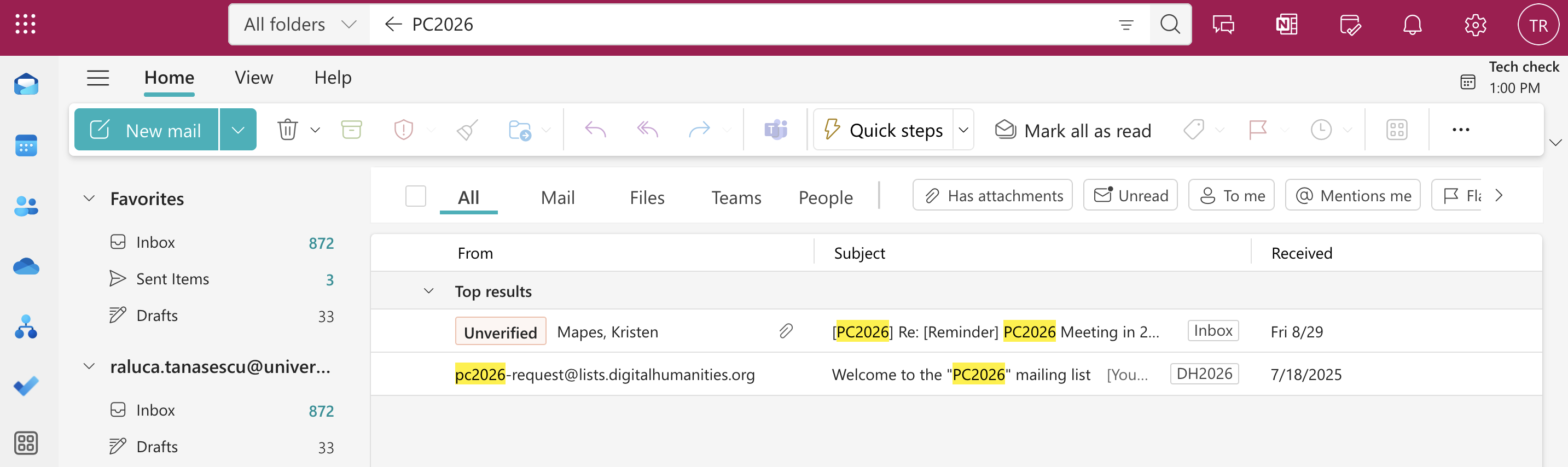Collapse the Favorites folder group

[x=89, y=199]
